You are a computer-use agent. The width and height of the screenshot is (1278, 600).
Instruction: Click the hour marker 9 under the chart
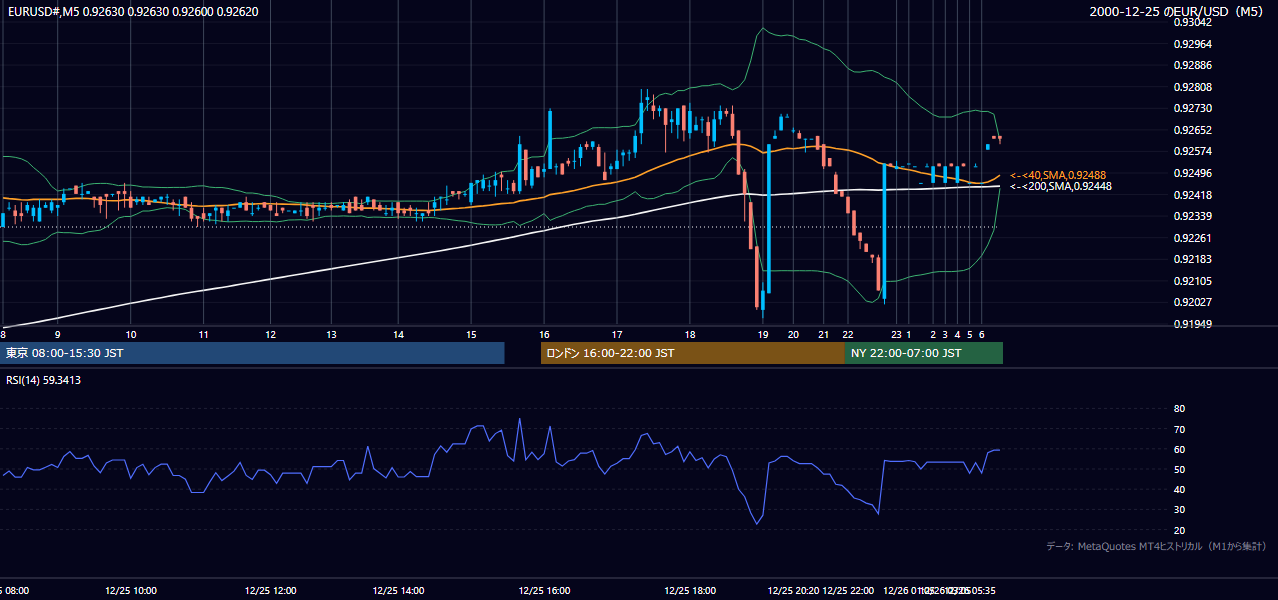point(57,334)
